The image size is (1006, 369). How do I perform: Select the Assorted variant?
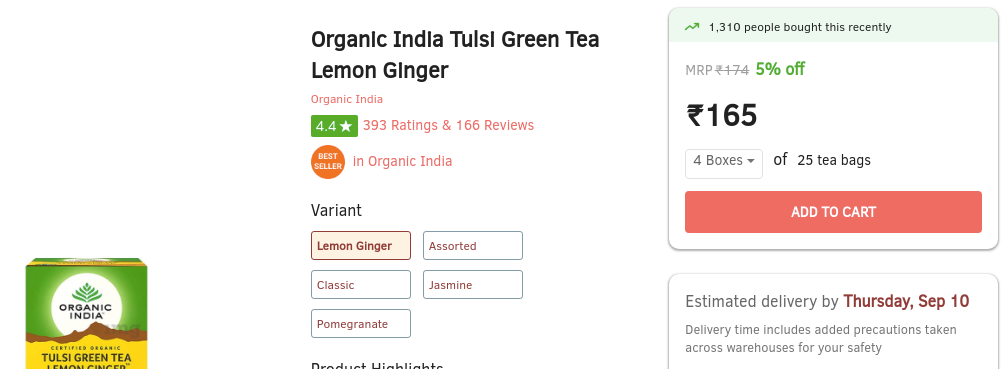[473, 246]
